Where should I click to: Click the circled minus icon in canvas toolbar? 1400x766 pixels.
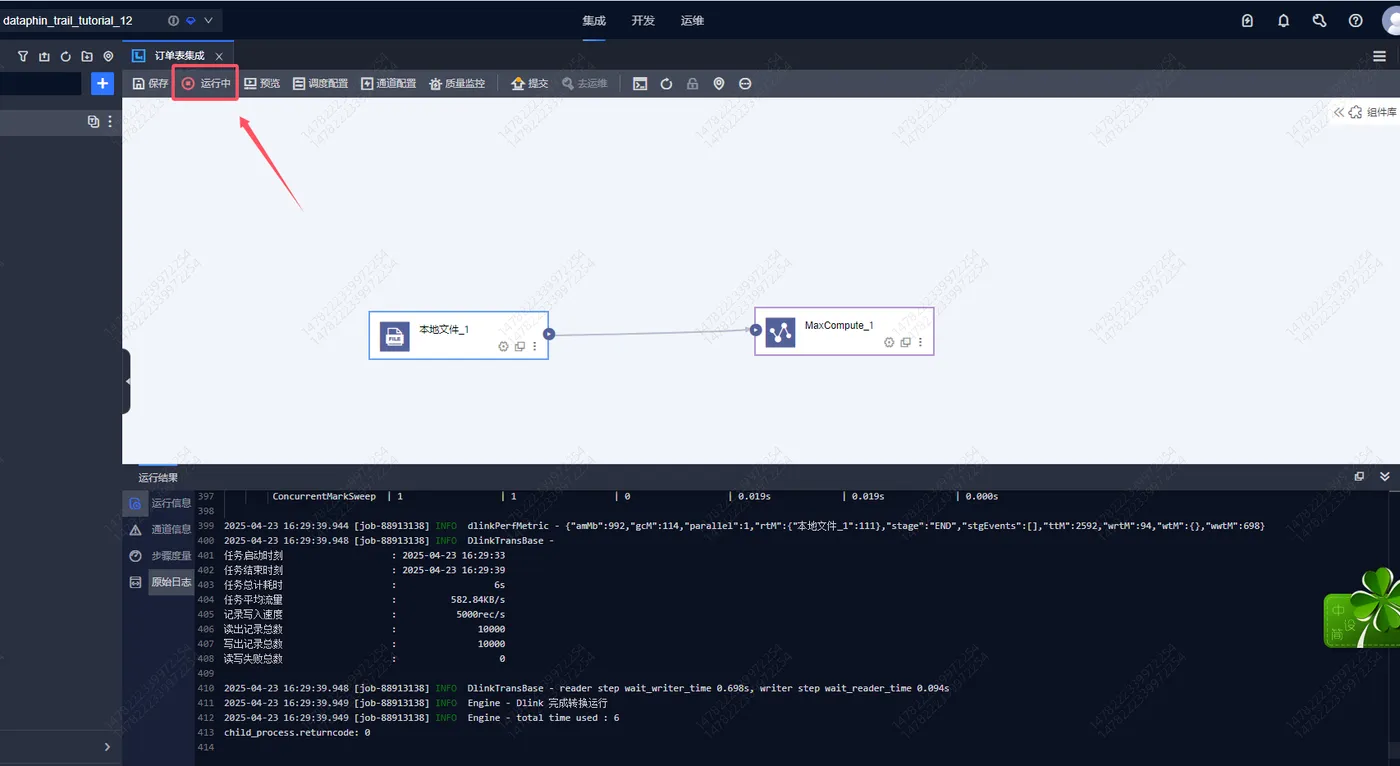pos(745,84)
